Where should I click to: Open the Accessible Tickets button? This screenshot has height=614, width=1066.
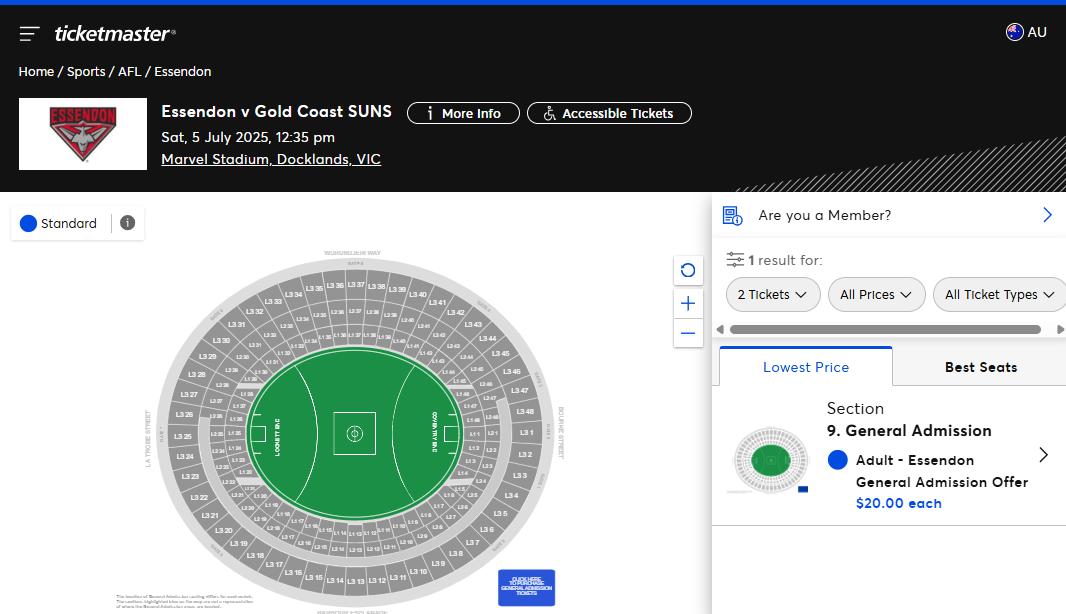pos(609,114)
